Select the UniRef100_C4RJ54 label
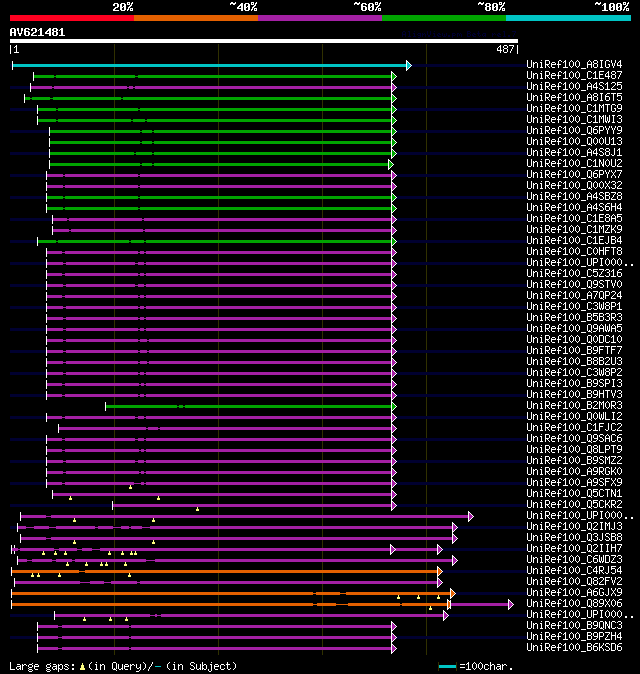 pyautogui.click(x=574, y=570)
